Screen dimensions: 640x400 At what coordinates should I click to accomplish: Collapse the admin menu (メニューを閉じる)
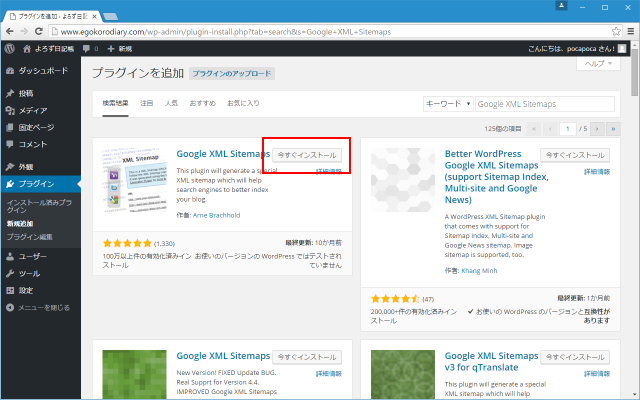click(x=42, y=308)
